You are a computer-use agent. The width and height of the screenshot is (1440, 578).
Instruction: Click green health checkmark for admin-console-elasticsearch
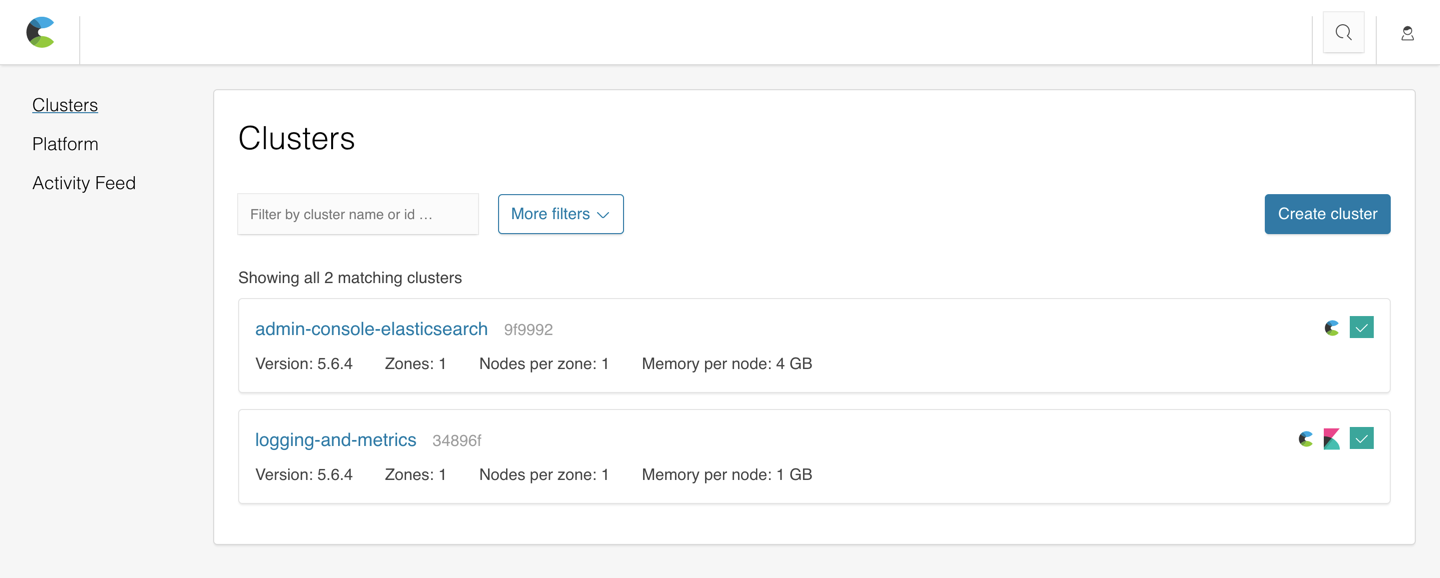tap(1361, 328)
